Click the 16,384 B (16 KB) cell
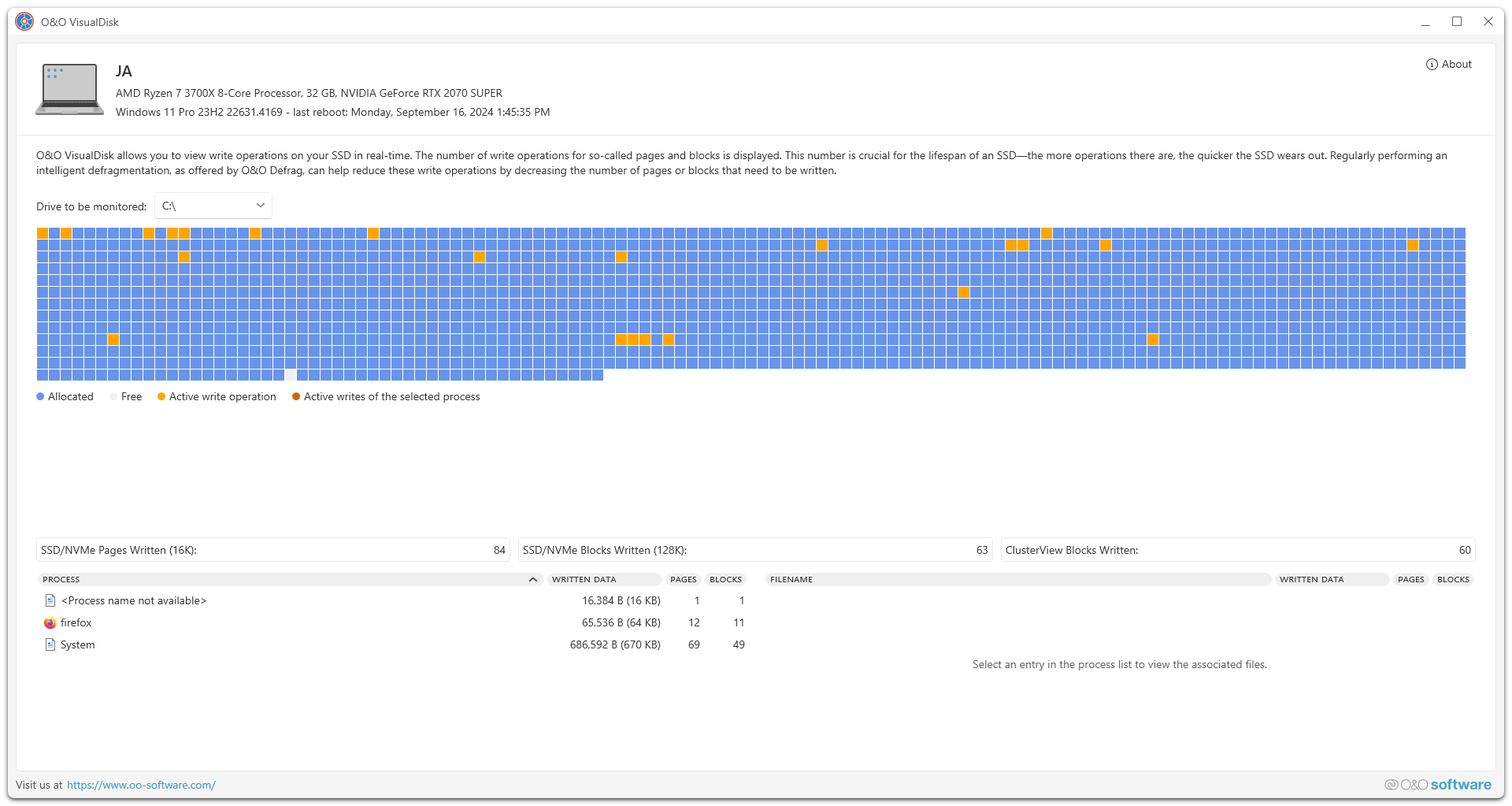Screen dimensions: 1512x806 pyautogui.click(x=621, y=600)
